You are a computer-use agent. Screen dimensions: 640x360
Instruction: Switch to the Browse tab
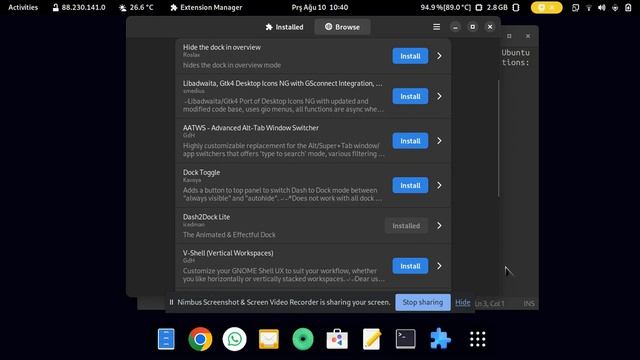point(342,27)
